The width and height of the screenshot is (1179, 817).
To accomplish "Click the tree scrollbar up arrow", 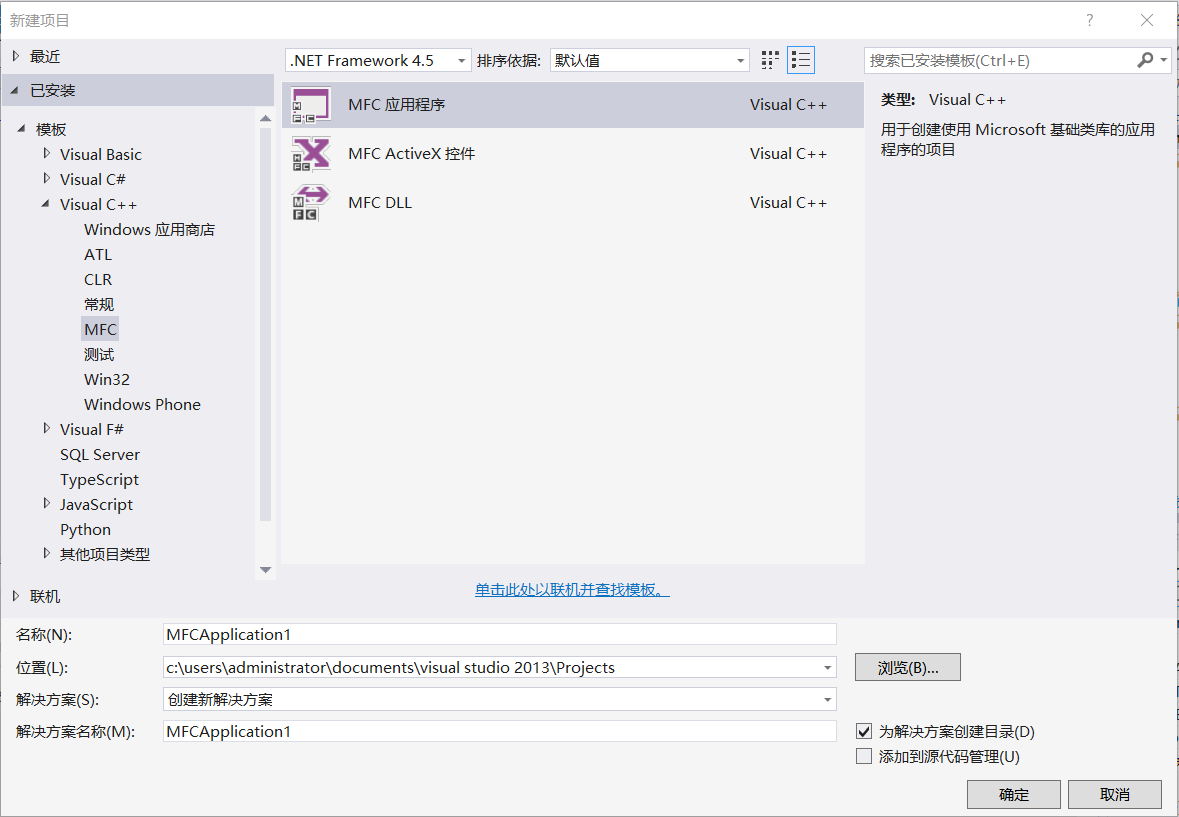I will (x=265, y=118).
